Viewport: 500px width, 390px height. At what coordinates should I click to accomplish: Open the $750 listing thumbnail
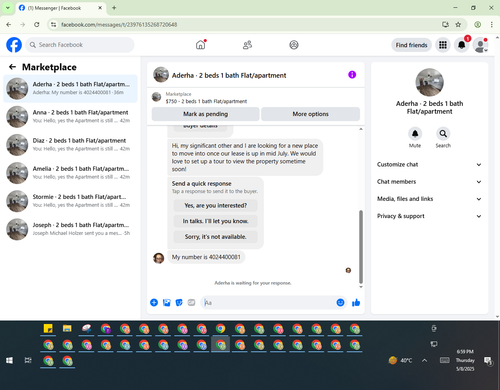point(156,97)
